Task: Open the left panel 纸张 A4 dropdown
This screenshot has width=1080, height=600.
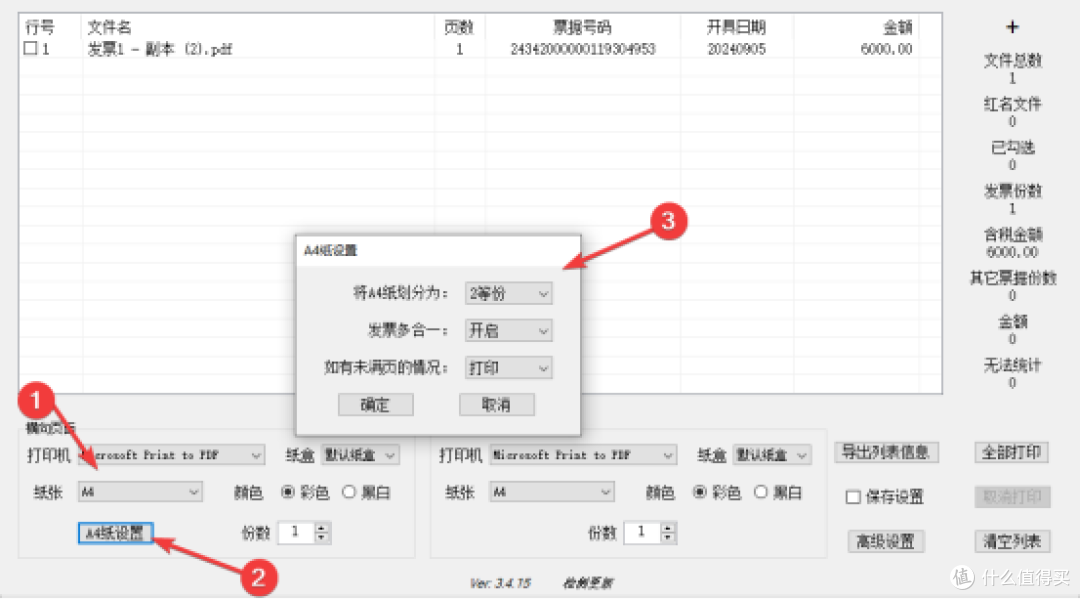Action: coord(140,492)
